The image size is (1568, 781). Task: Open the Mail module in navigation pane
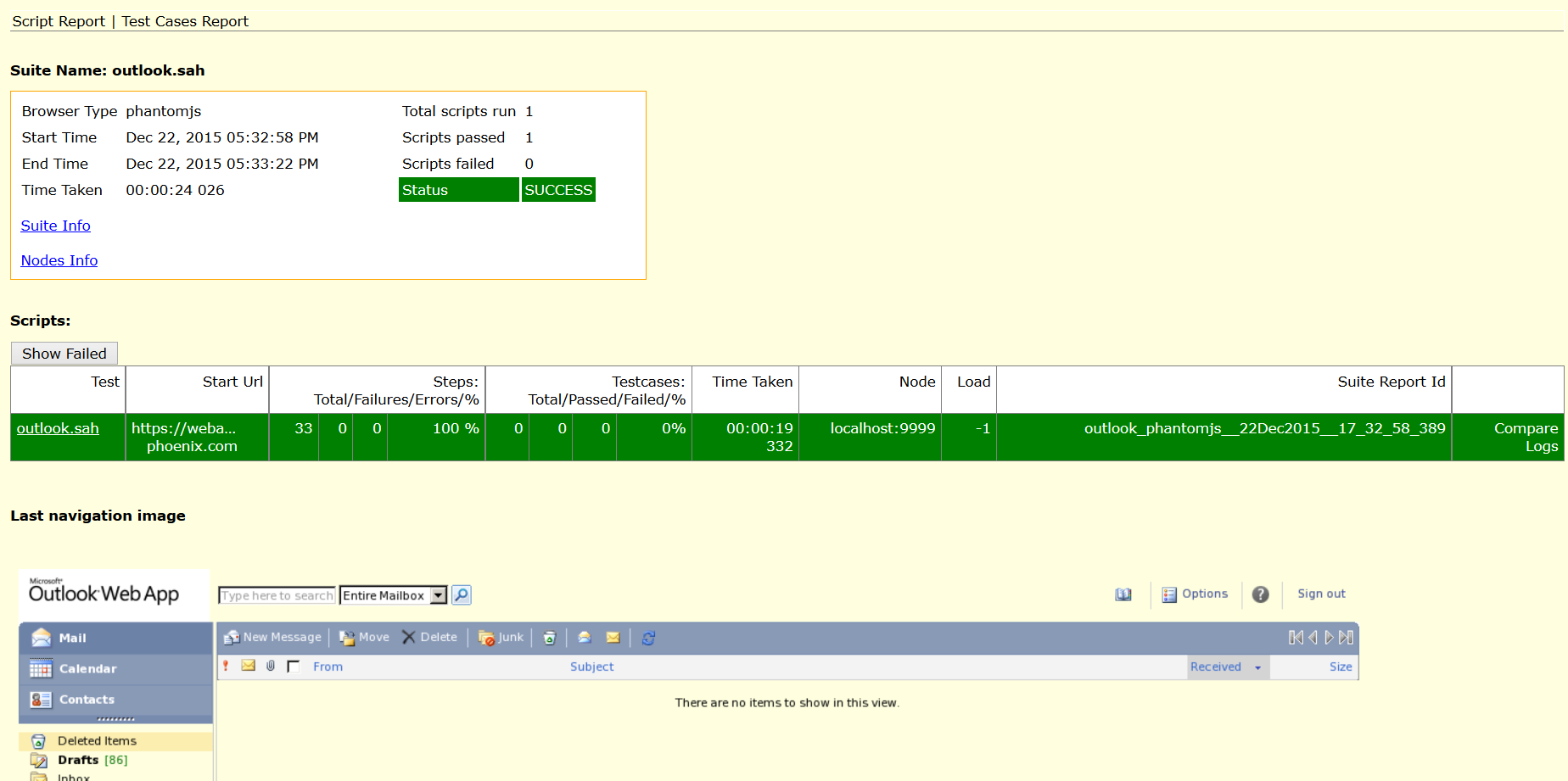(x=115, y=638)
